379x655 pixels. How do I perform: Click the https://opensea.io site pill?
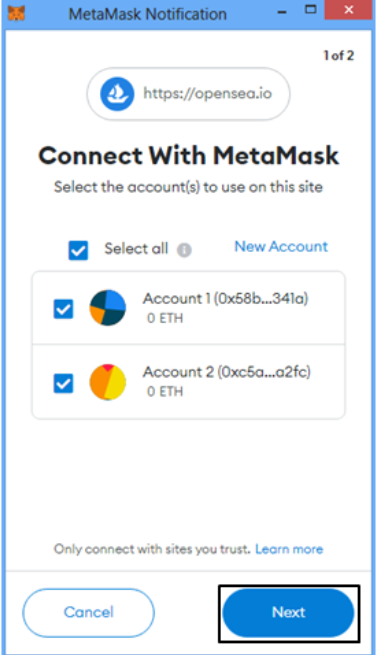pyautogui.click(x=188, y=94)
